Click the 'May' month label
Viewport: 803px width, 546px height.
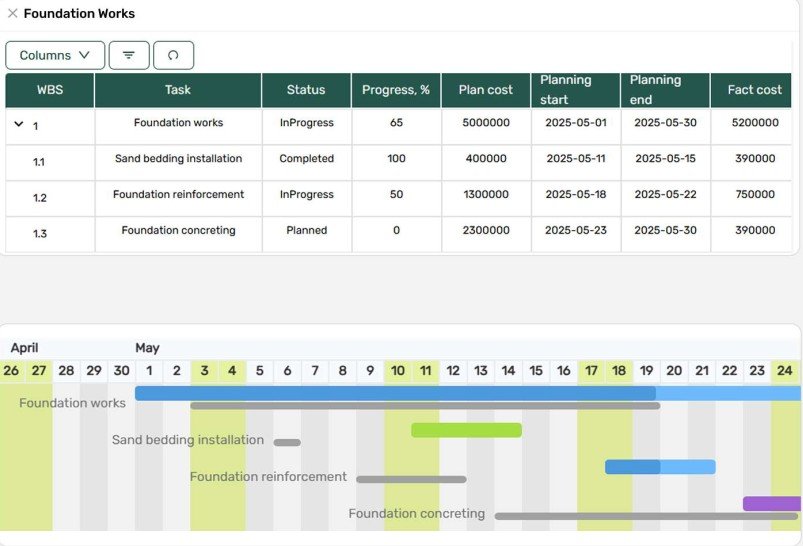(147, 348)
